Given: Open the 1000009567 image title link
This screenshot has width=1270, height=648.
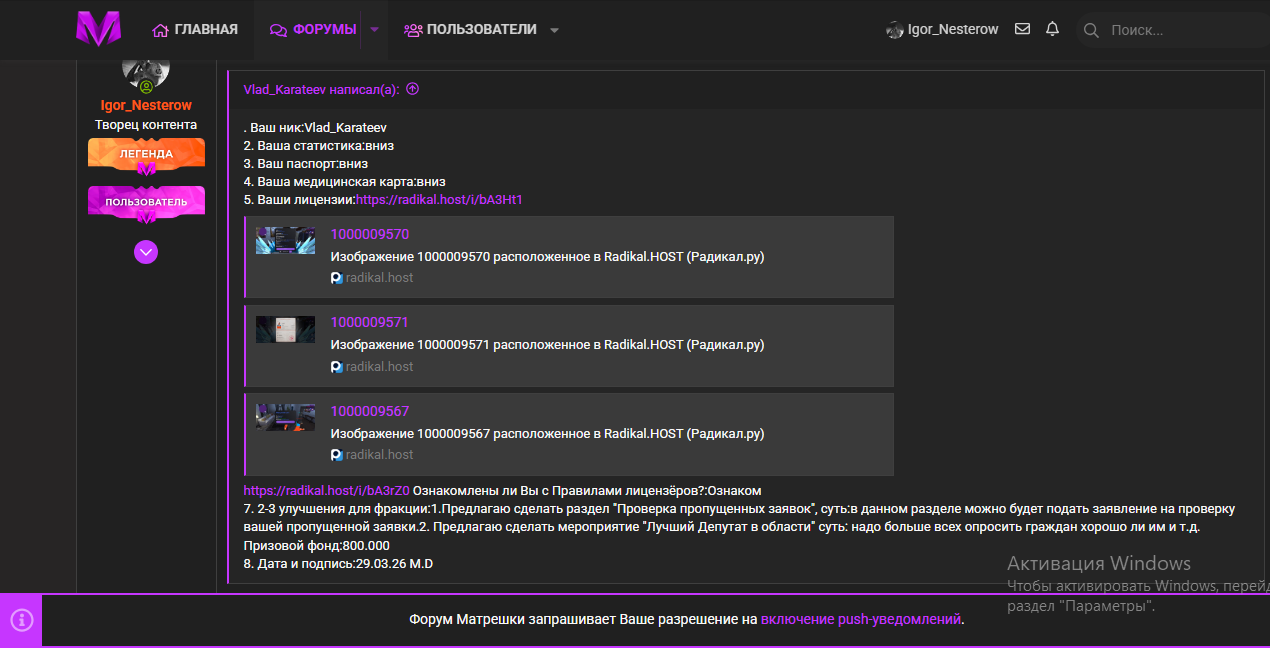Looking at the screenshot, I should 369,411.
